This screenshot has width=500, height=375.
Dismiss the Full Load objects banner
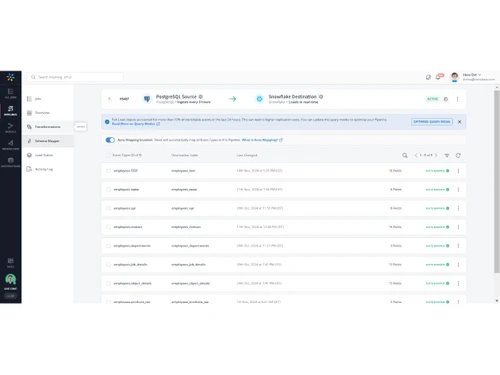pyautogui.click(x=460, y=122)
